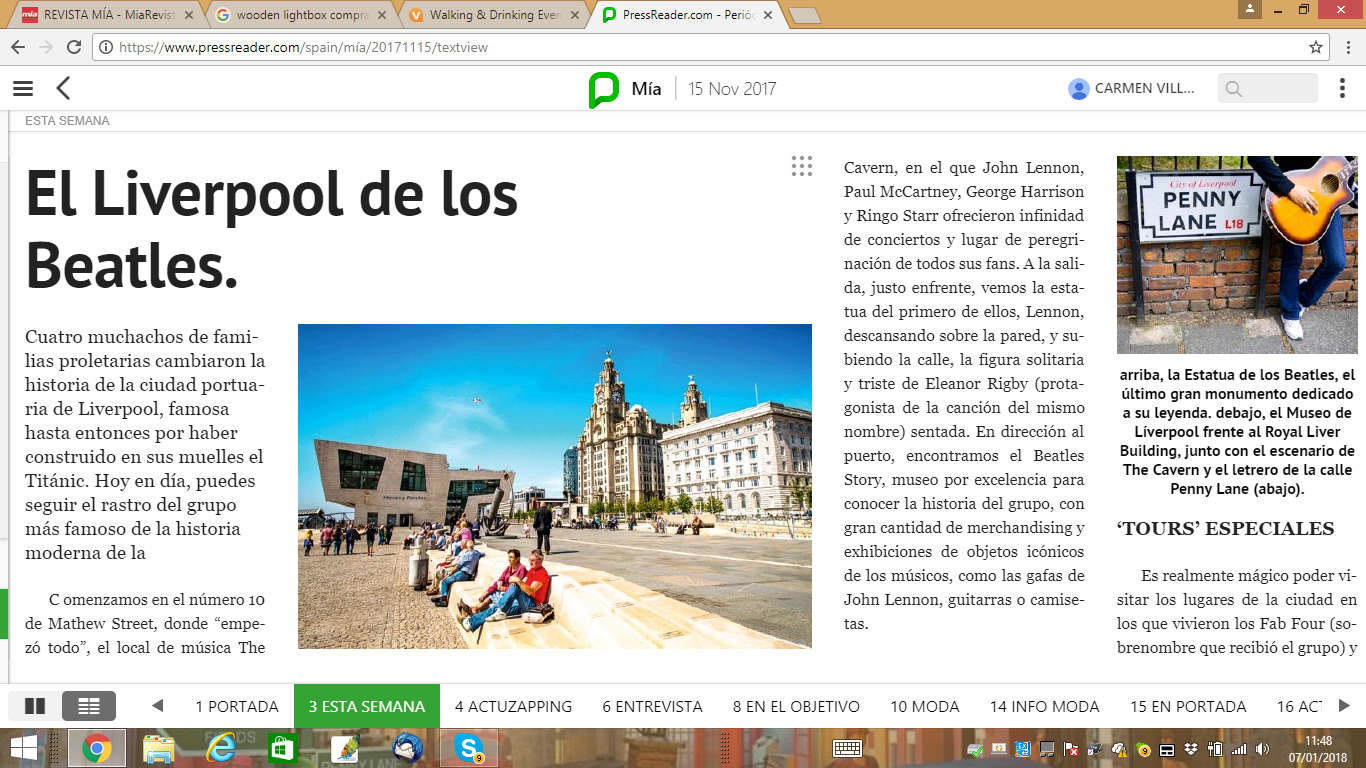
Task: Jump to section 6 ENTREVISTA
Action: pyautogui.click(x=652, y=706)
